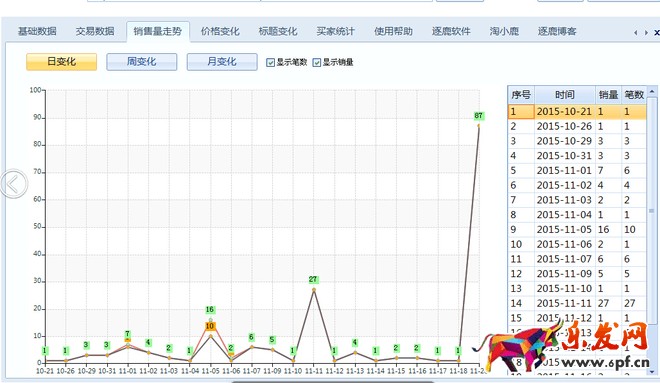The width and height of the screenshot is (660, 383).
Task: Select the 2015-11-10 table row
Action: point(577,288)
